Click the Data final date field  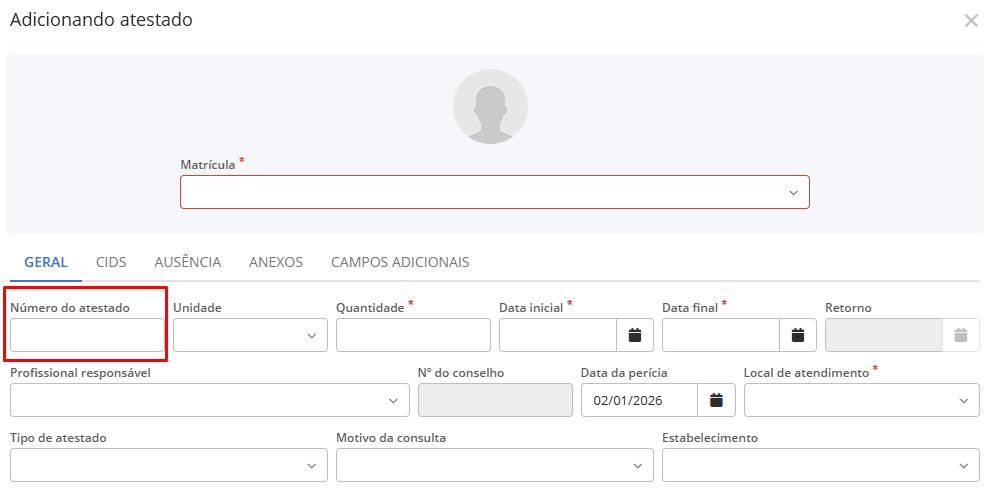(721, 335)
